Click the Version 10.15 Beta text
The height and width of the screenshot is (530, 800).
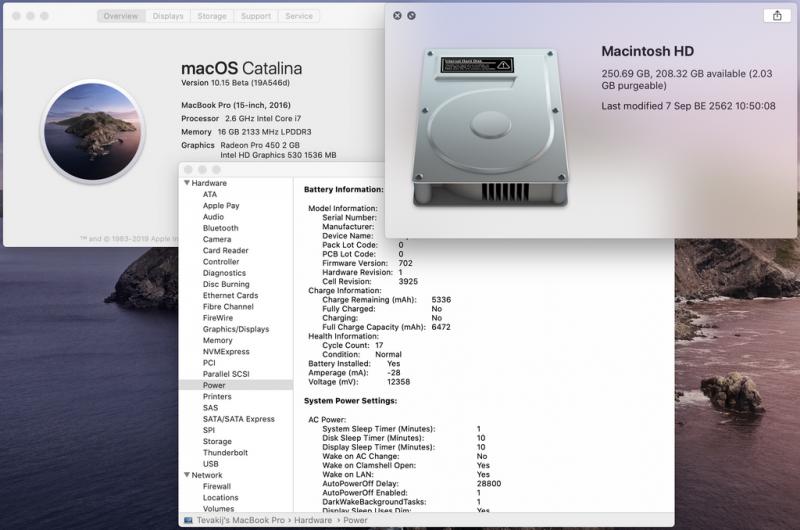tap(235, 83)
